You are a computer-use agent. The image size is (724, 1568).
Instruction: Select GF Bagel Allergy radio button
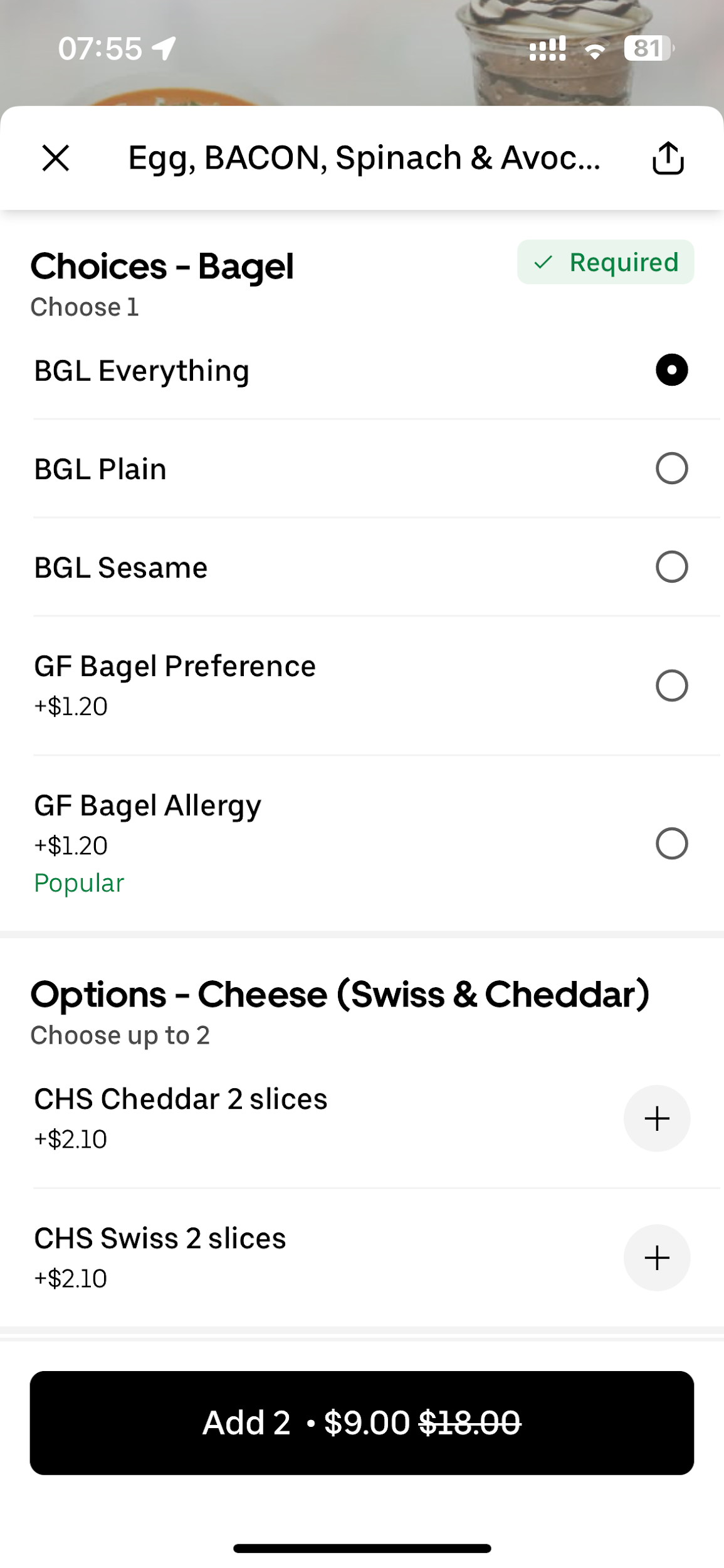pos(671,844)
